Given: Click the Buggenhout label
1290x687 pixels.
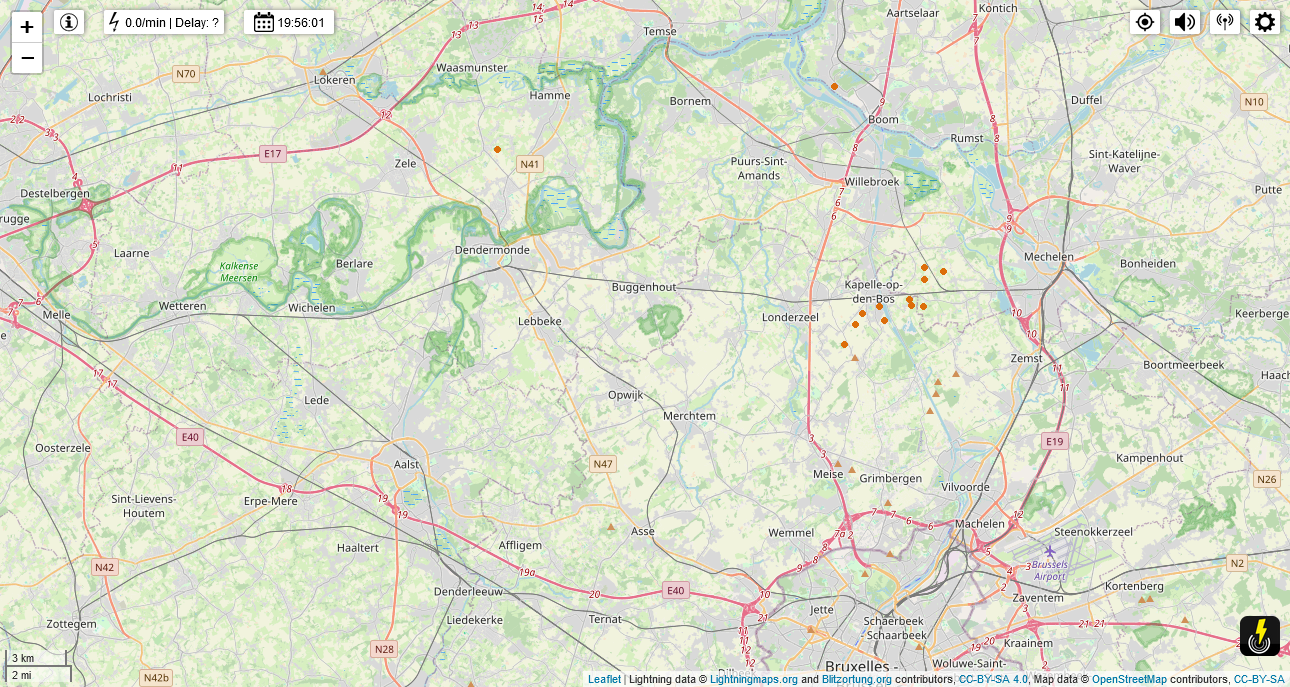Looking at the screenshot, I should pos(644,287).
